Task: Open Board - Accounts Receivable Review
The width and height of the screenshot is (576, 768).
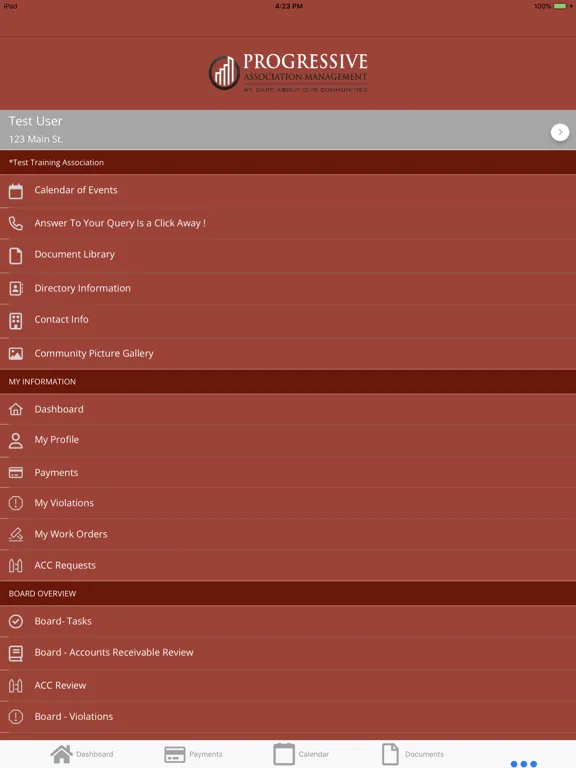Action: [x=288, y=653]
